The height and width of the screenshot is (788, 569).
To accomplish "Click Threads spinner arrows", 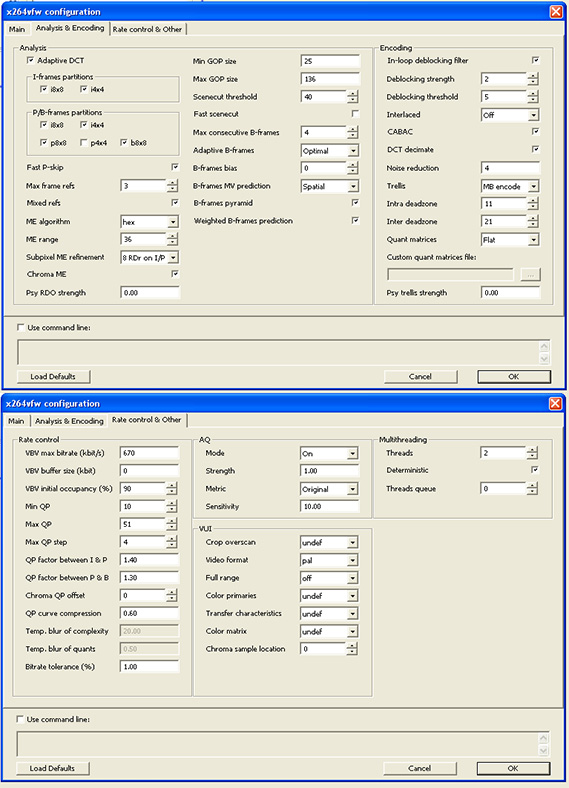I will click(532, 453).
